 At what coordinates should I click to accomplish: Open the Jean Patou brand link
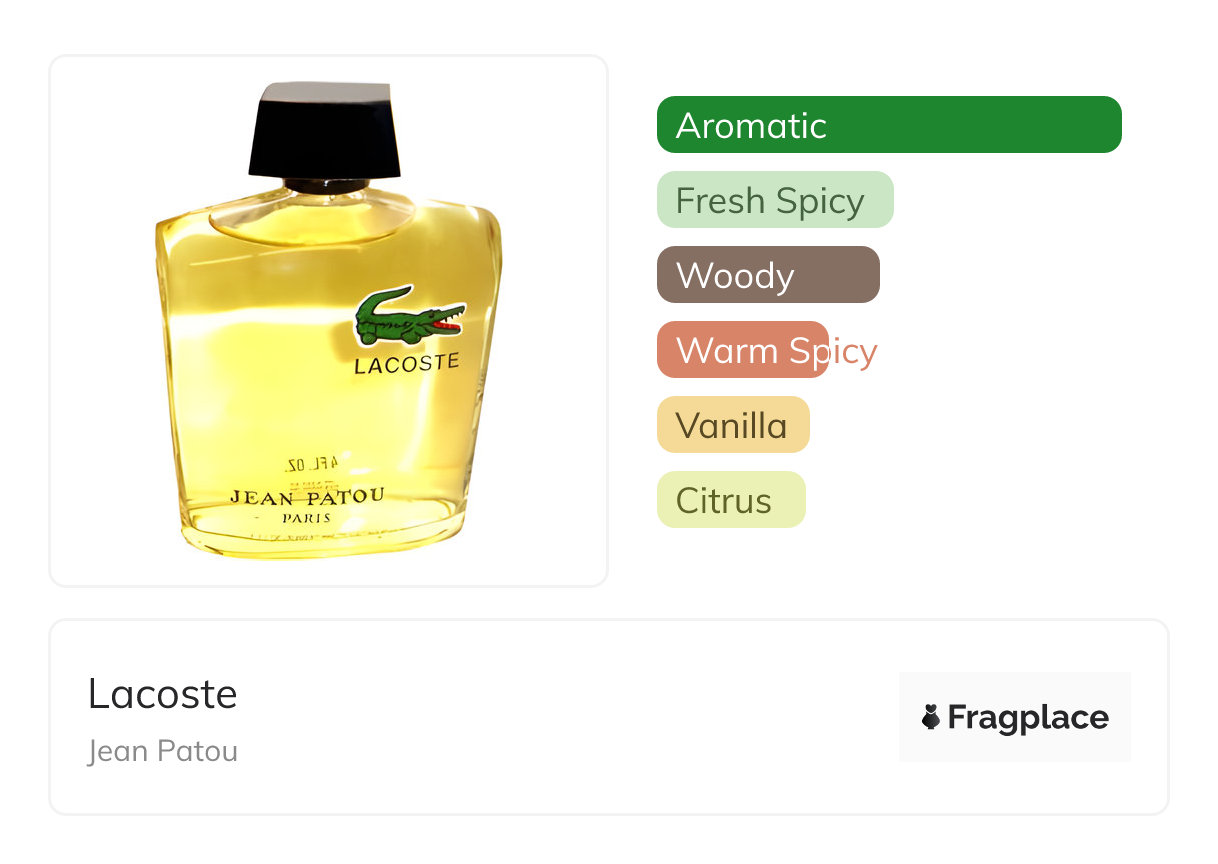163,750
